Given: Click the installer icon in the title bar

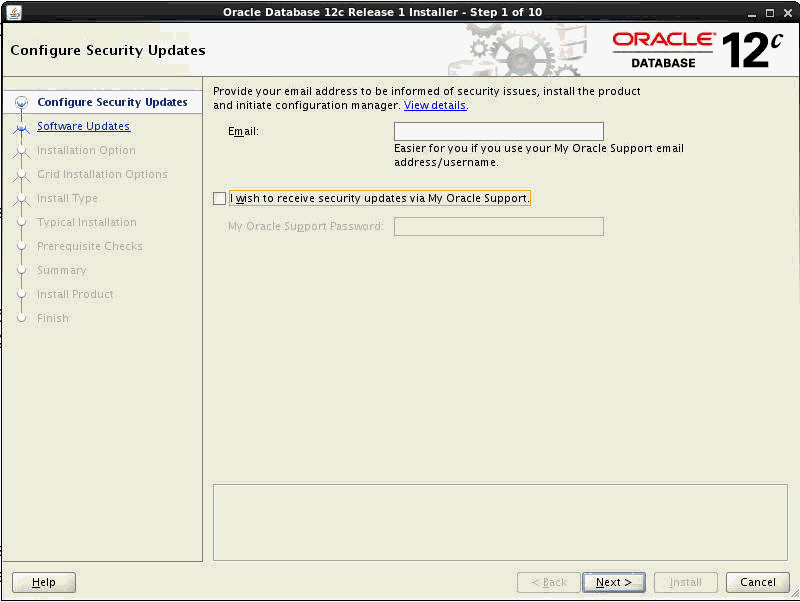Looking at the screenshot, I should pyautogui.click(x=13, y=13).
